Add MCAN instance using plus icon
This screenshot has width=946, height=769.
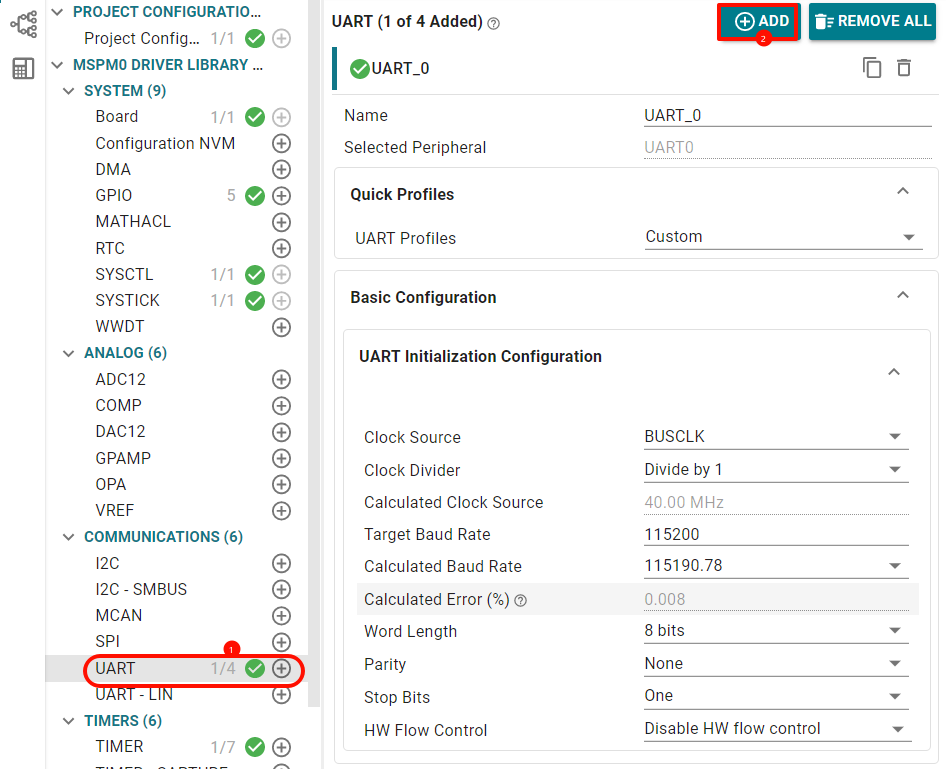[x=281, y=616]
